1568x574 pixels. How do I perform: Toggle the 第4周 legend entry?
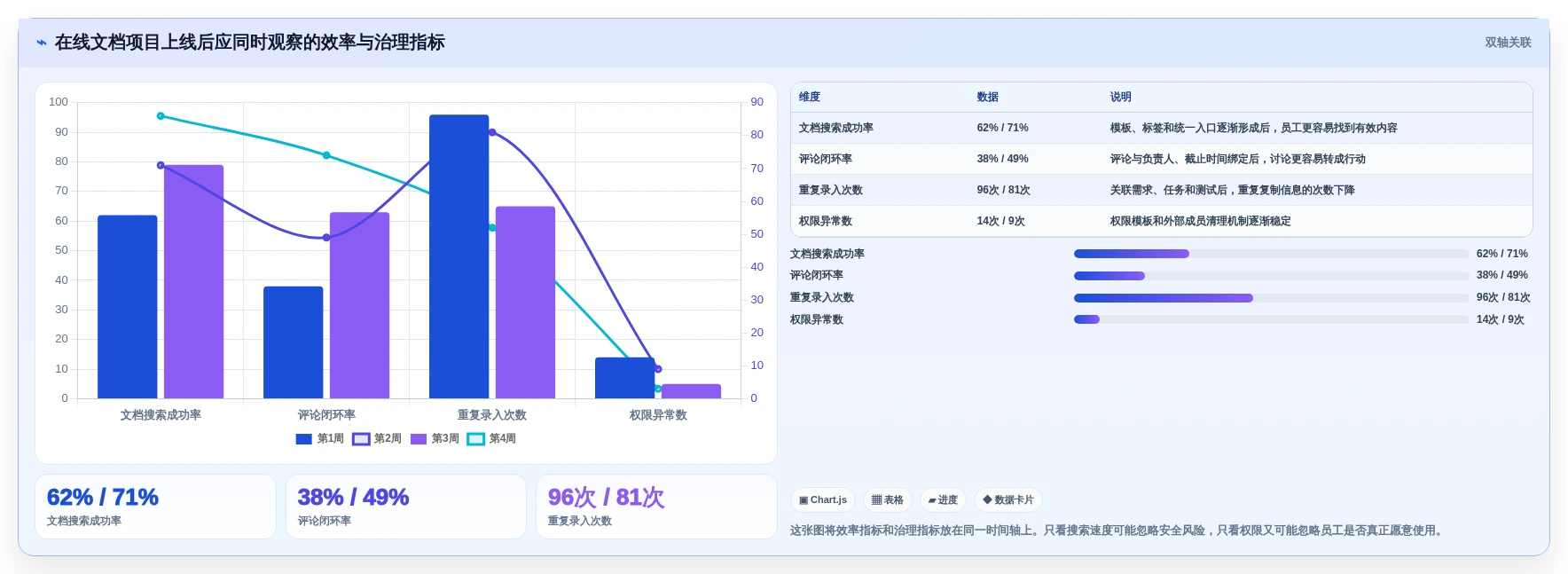pyautogui.click(x=491, y=438)
